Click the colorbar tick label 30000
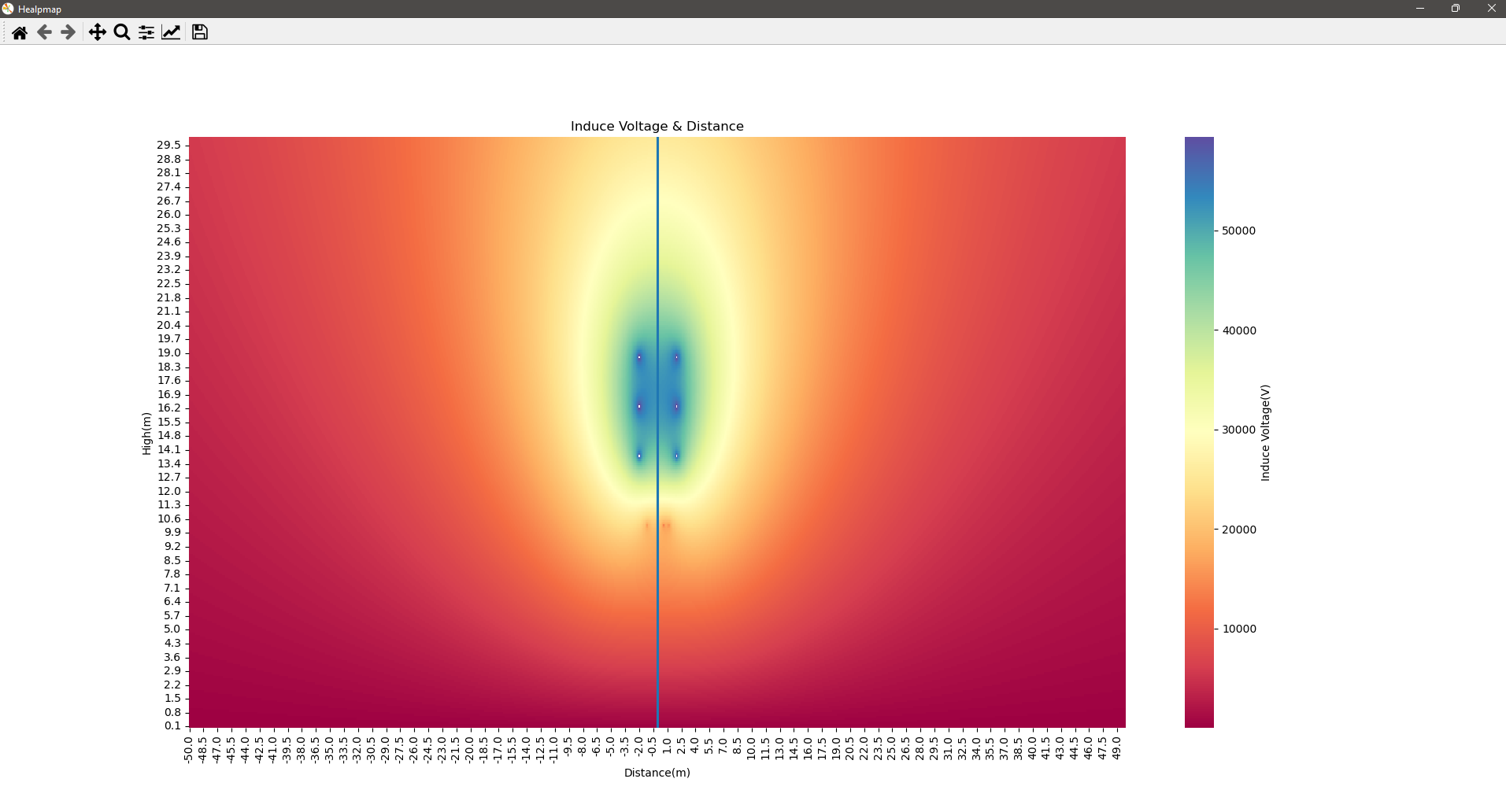This screenshot has width=1506, height=812. [1239, 430]
